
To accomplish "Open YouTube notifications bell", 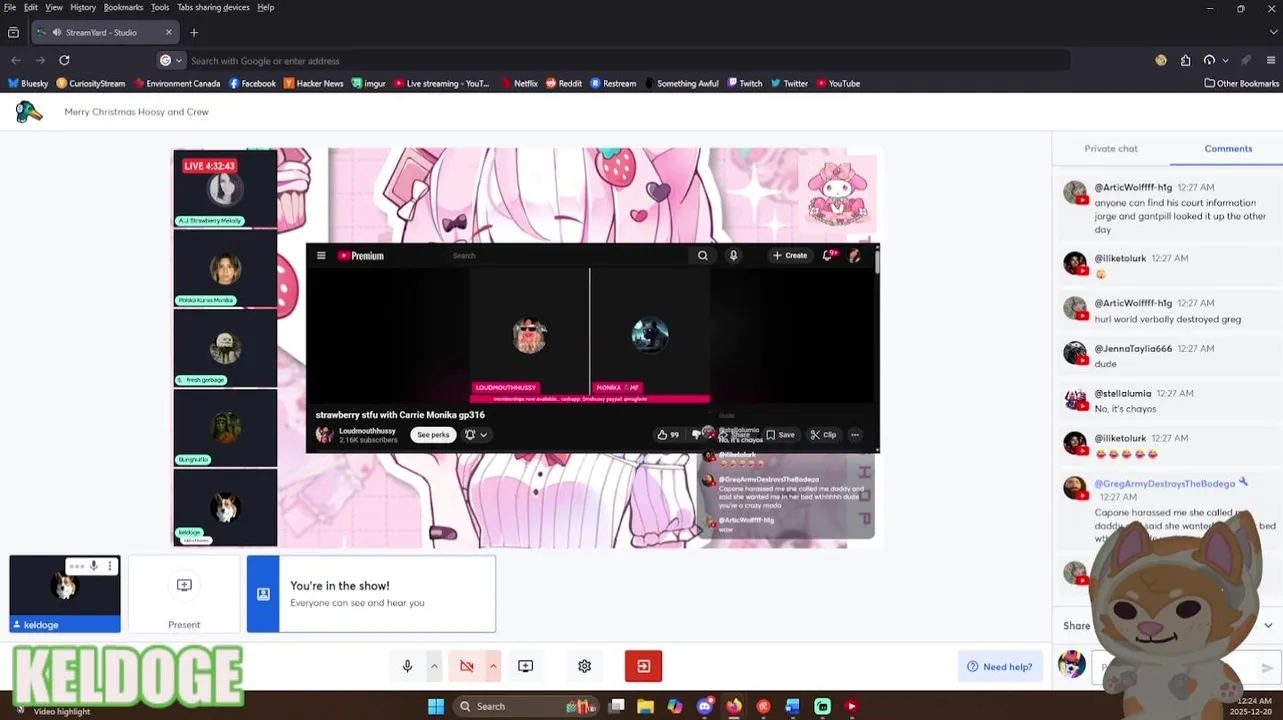I will [x=828, y=256].
